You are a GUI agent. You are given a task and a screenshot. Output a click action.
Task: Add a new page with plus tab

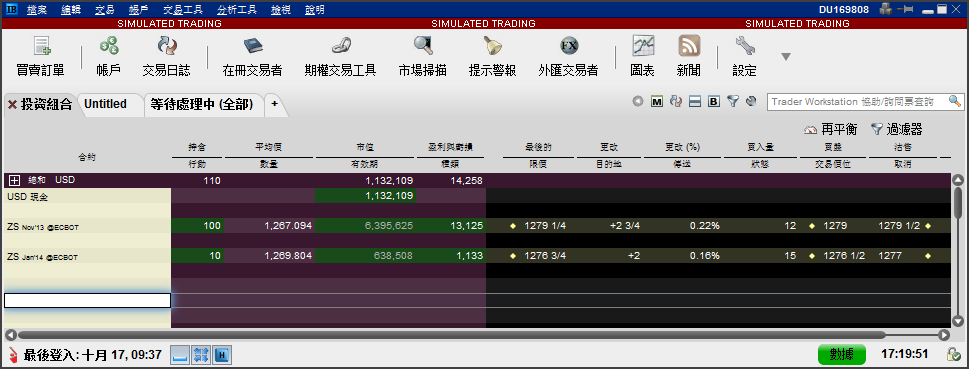point(274,104)
